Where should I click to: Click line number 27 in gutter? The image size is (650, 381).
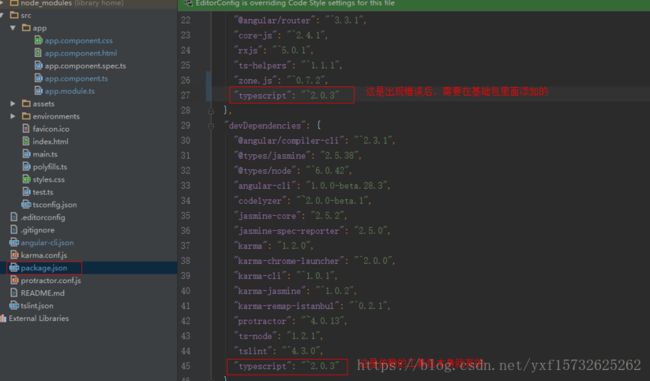[185, 95]
